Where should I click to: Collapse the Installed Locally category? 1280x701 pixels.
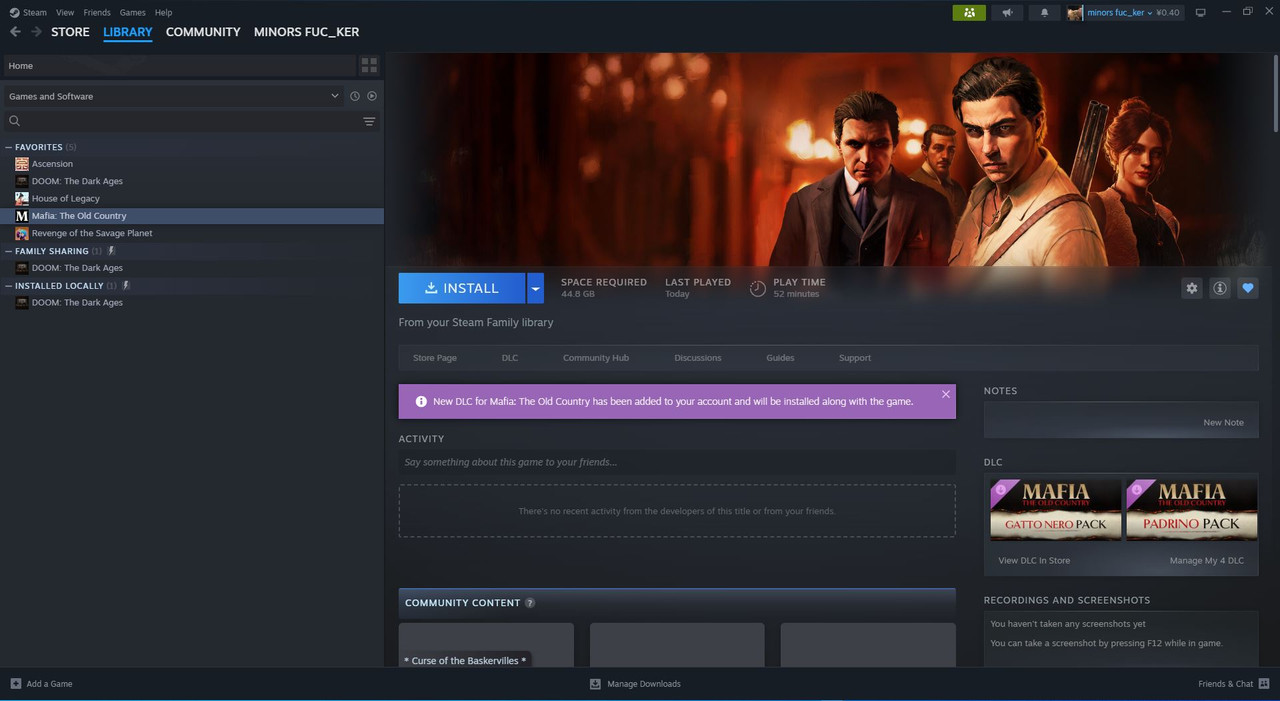pyautogui.click(x=9, y=286)
